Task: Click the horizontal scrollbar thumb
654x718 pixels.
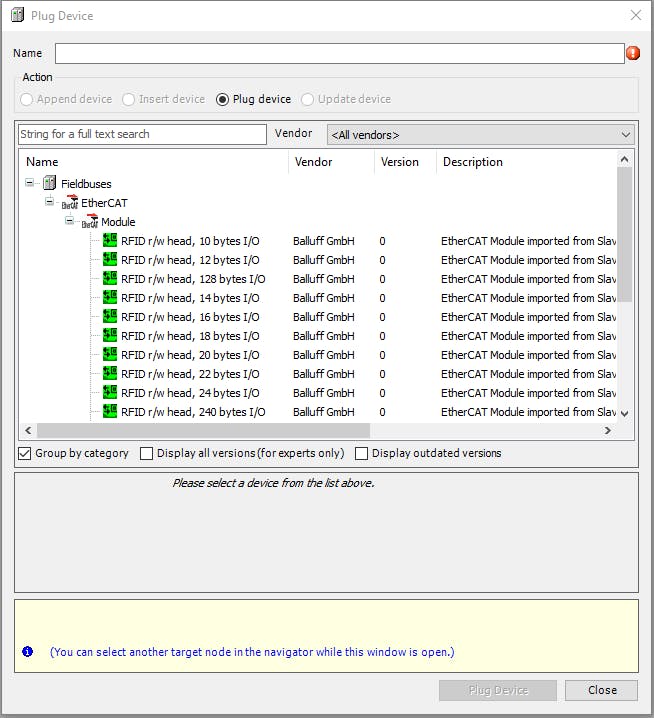Action: [203, 430]
